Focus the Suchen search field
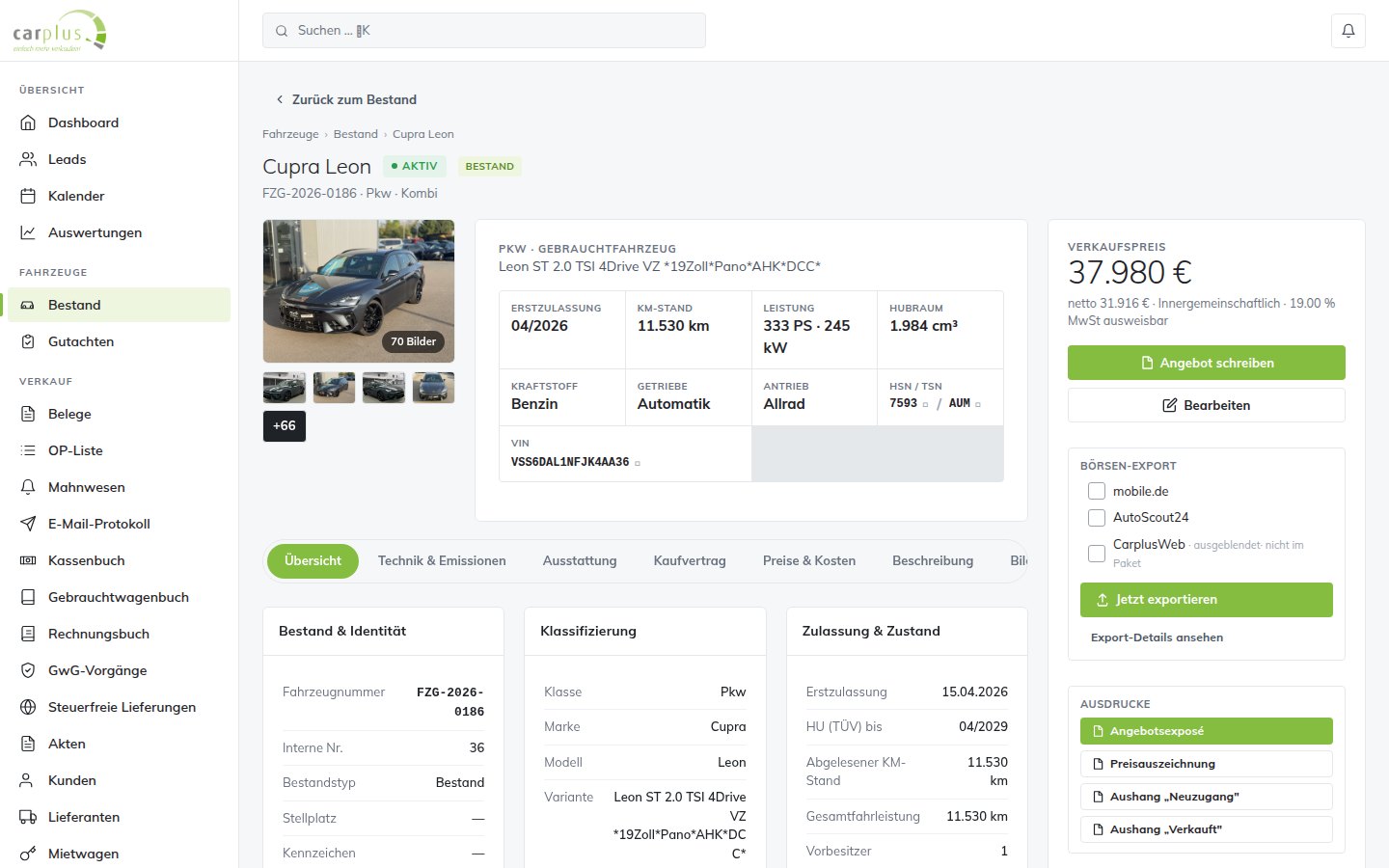The height and width of the screenshot is (868, 1389). [x=484, y=31]
